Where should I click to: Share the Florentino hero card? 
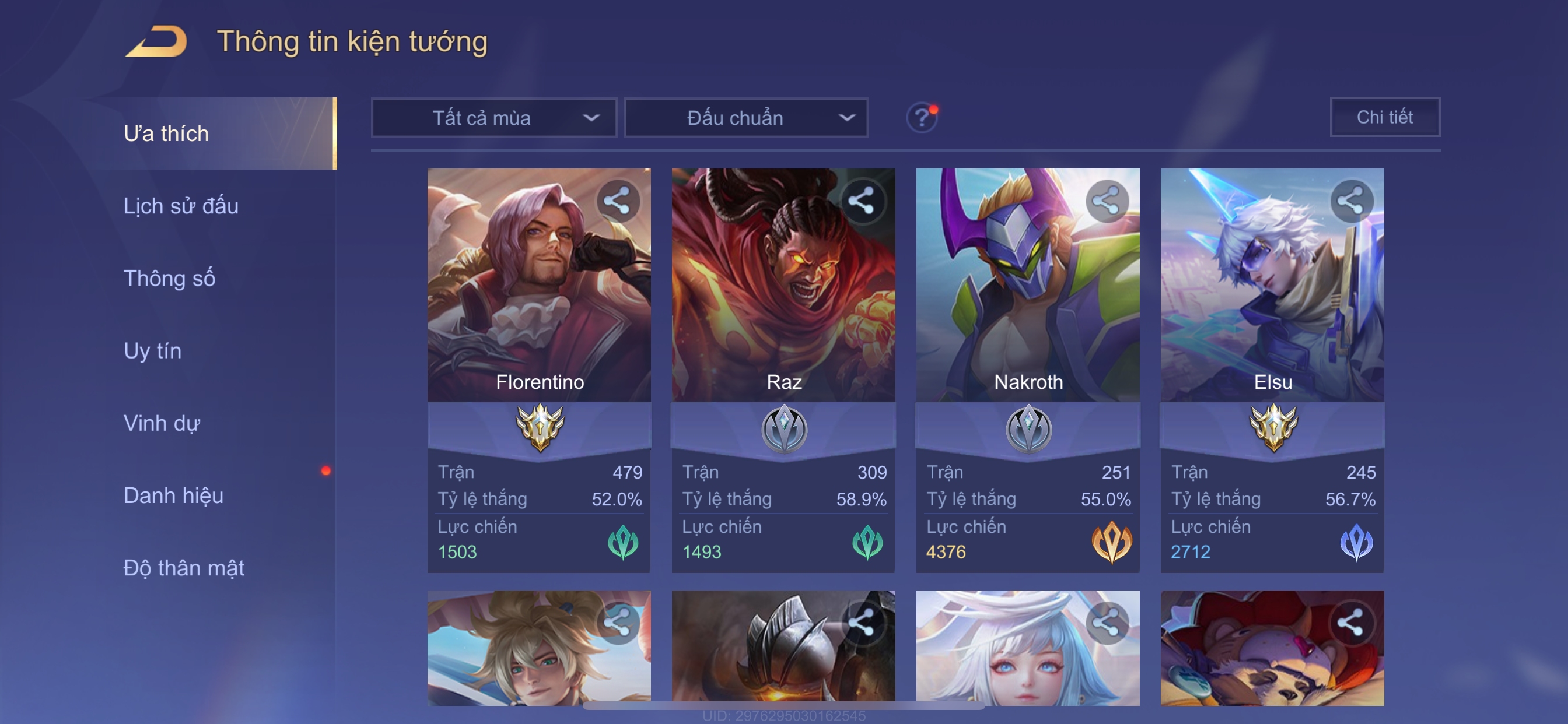(617, 201)
